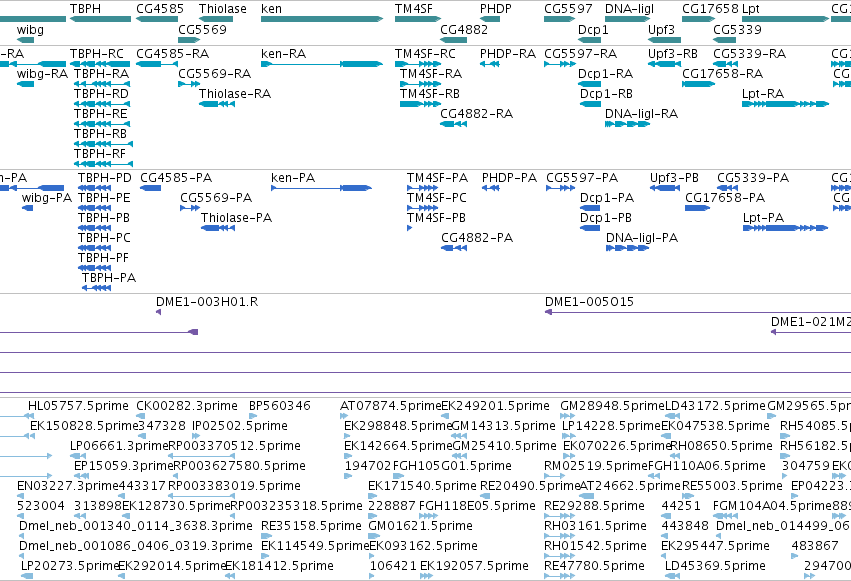
Task: Select the Thiolase gene feature
Action: pos(216,19)
